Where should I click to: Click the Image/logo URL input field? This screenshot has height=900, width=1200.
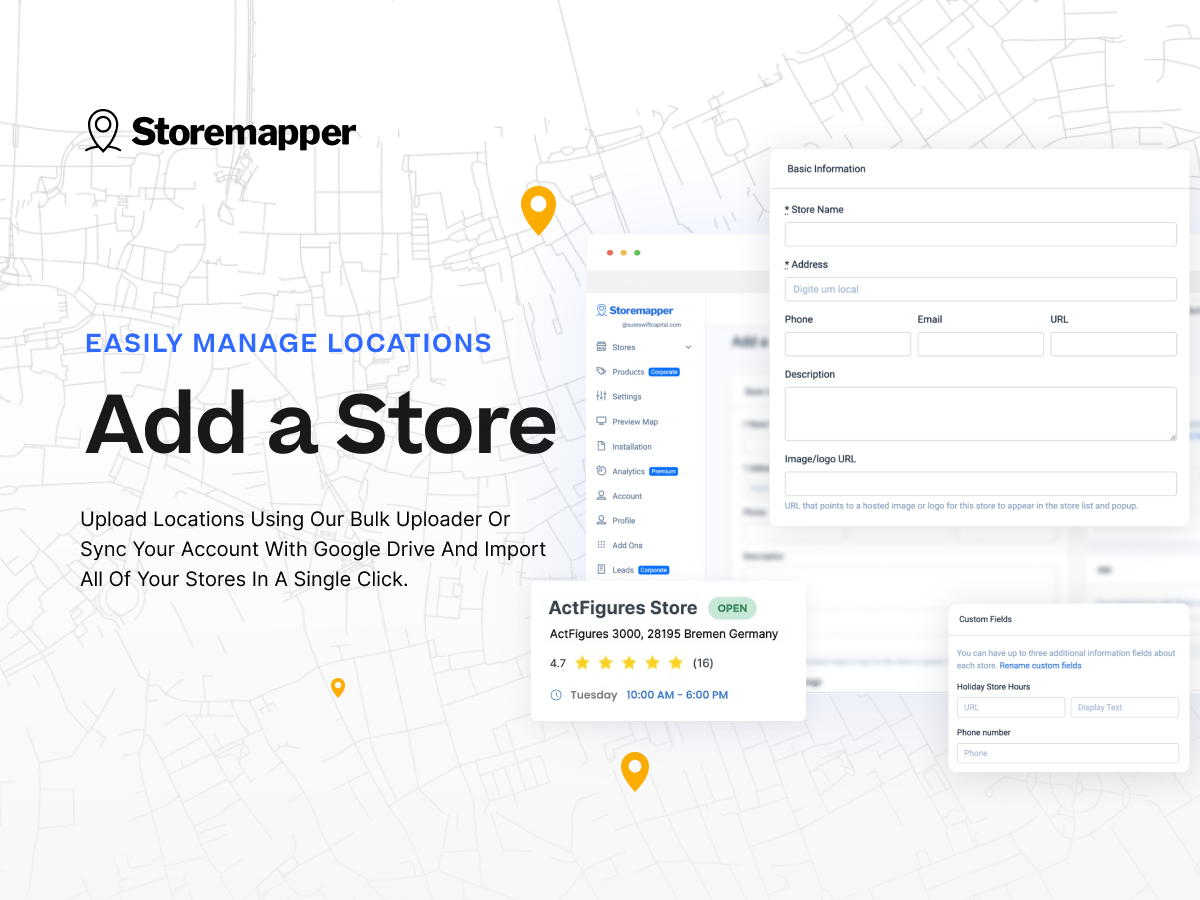coord(980,484)
